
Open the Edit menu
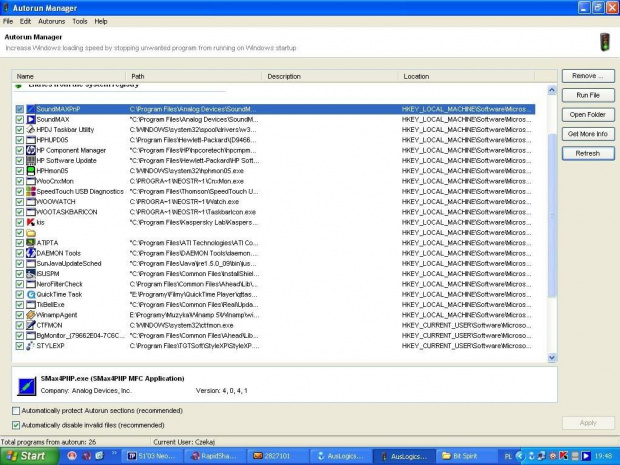tap(25, 21)
